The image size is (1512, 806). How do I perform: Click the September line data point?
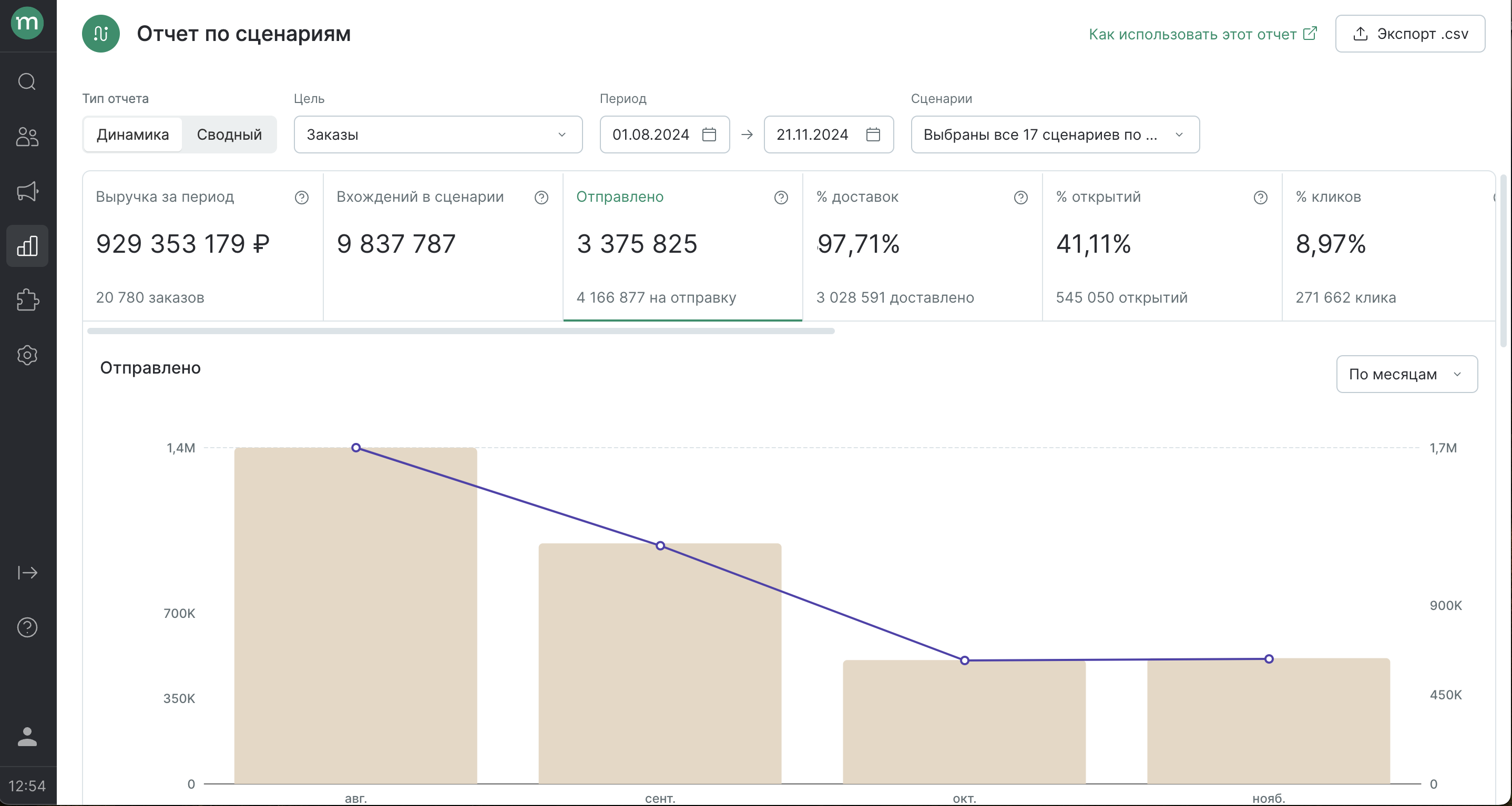660,545
